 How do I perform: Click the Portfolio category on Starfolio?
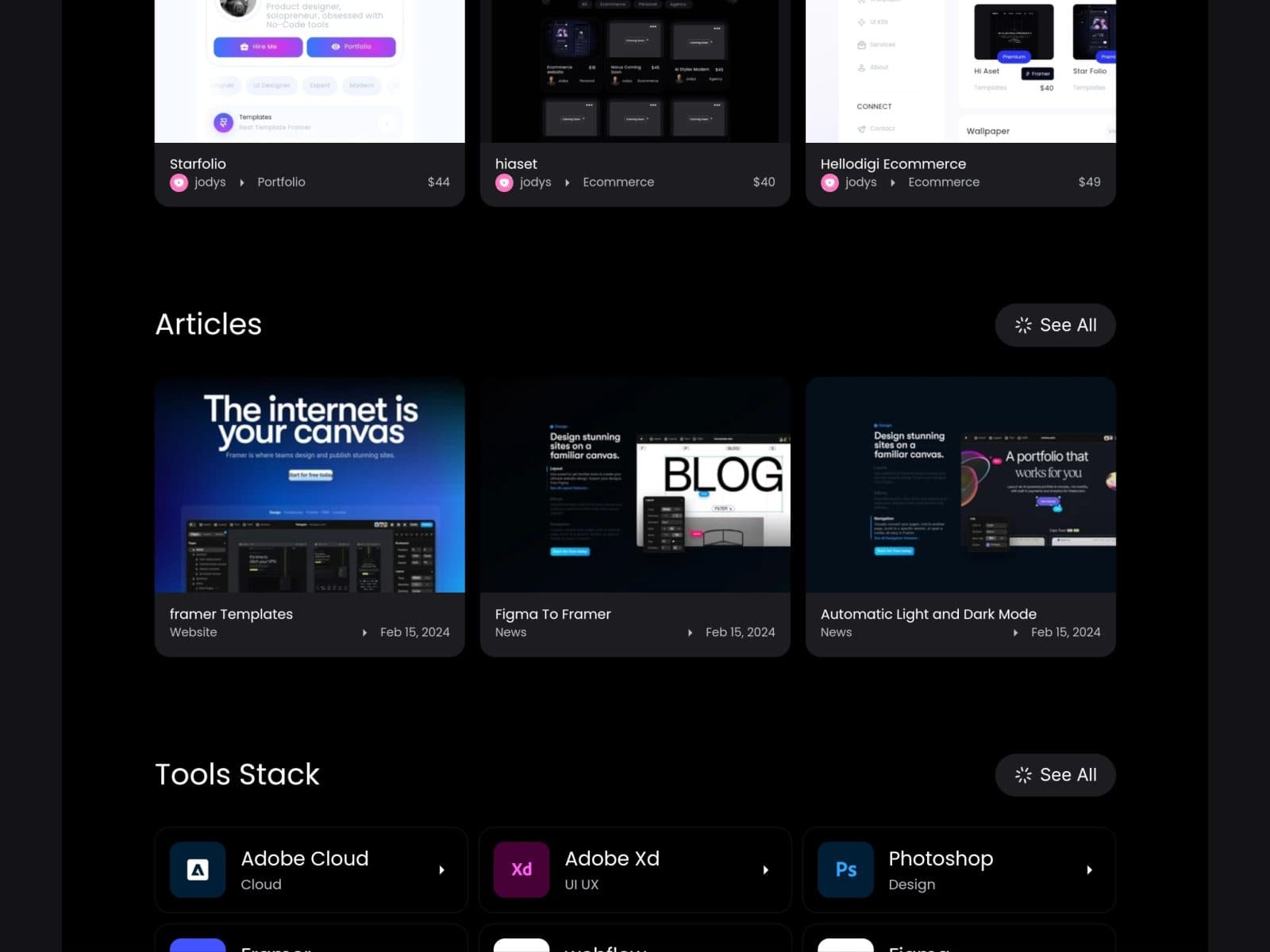pyautogui.click(x=281, y=182)
